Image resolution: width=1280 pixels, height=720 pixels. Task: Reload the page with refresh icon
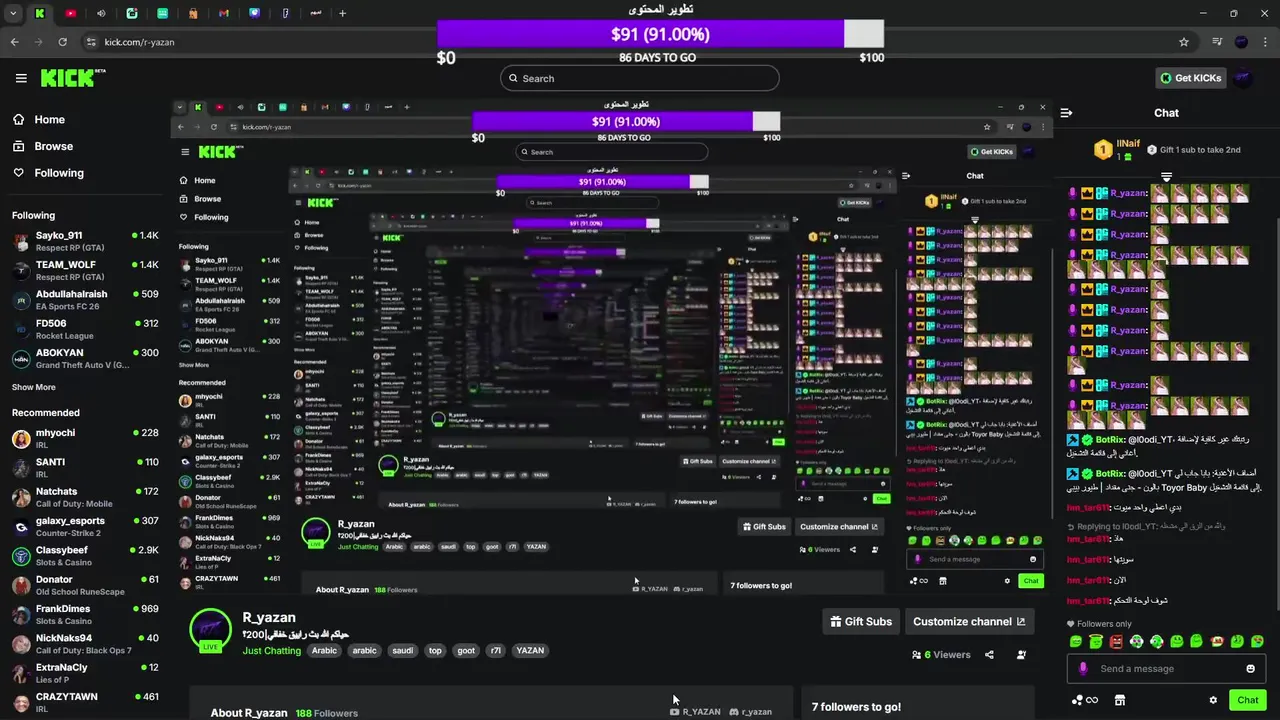(x=62, y=42)
